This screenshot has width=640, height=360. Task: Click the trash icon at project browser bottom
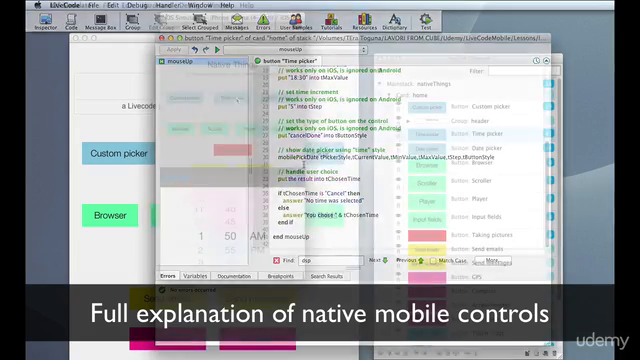[554, 353]
